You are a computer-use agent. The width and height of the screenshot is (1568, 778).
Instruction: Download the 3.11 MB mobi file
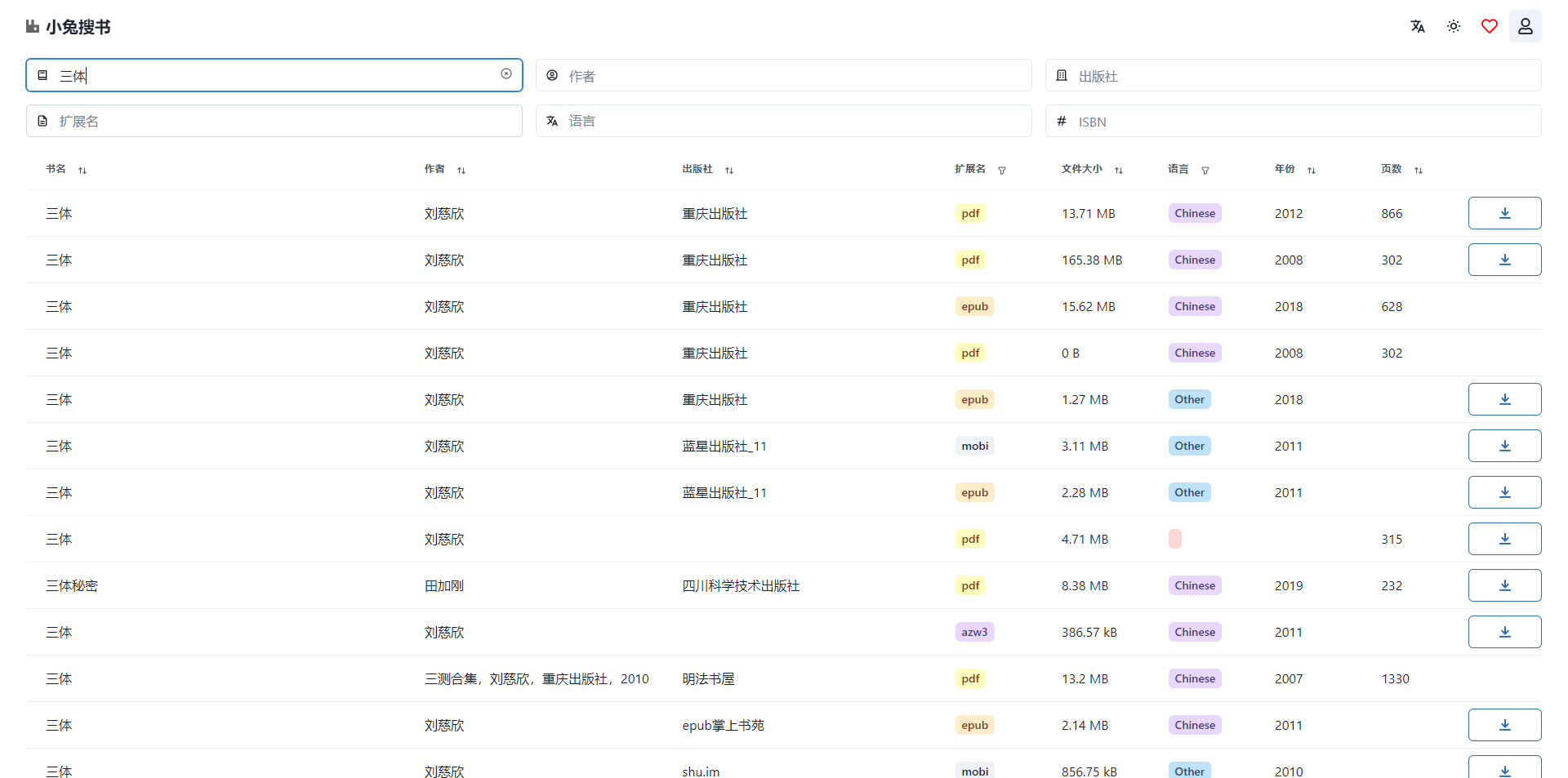tap(1504, 446)
